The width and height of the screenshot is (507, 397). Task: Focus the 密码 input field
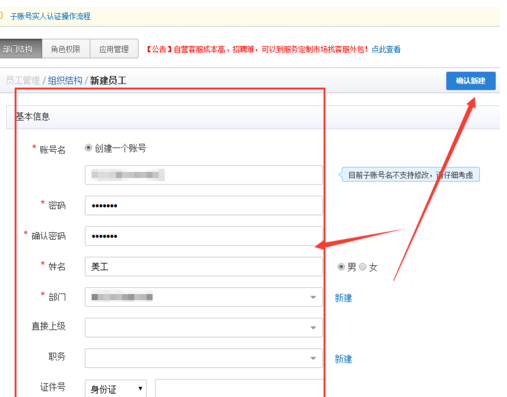[x=204, y=206]
